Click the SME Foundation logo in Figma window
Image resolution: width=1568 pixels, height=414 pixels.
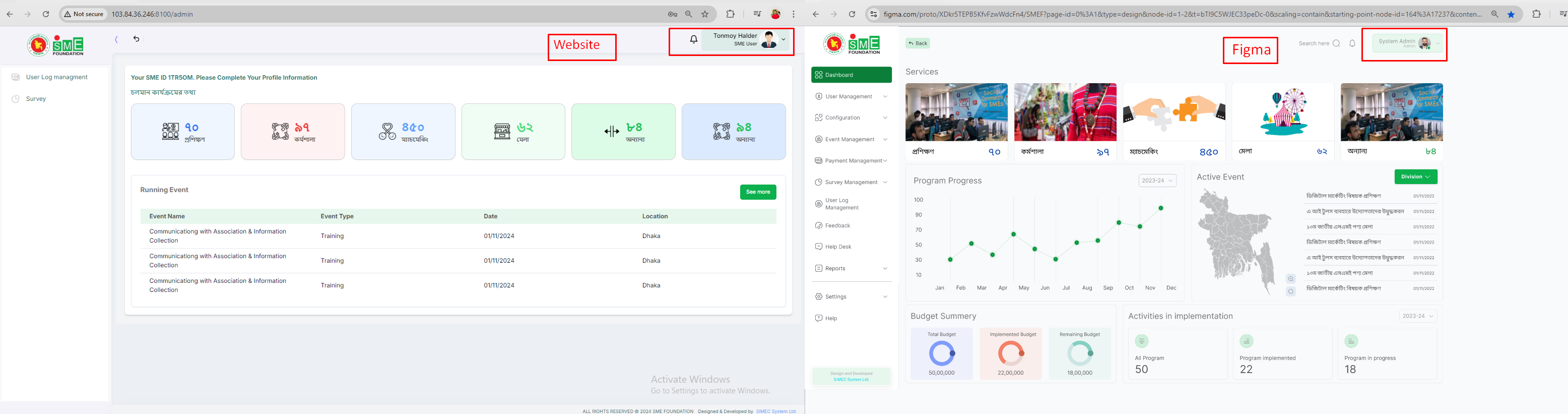coord(851,44)
